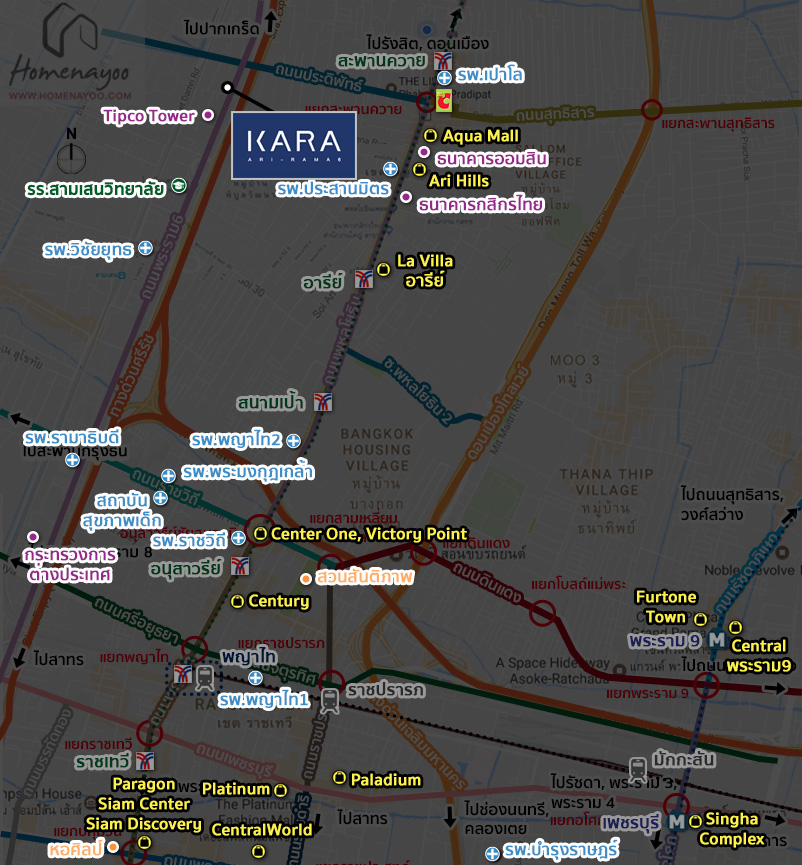The height and width of the screenshot is (865, 802).
Task: Select the BTS icon beside สนามเป้า
Action: [322, 401]
